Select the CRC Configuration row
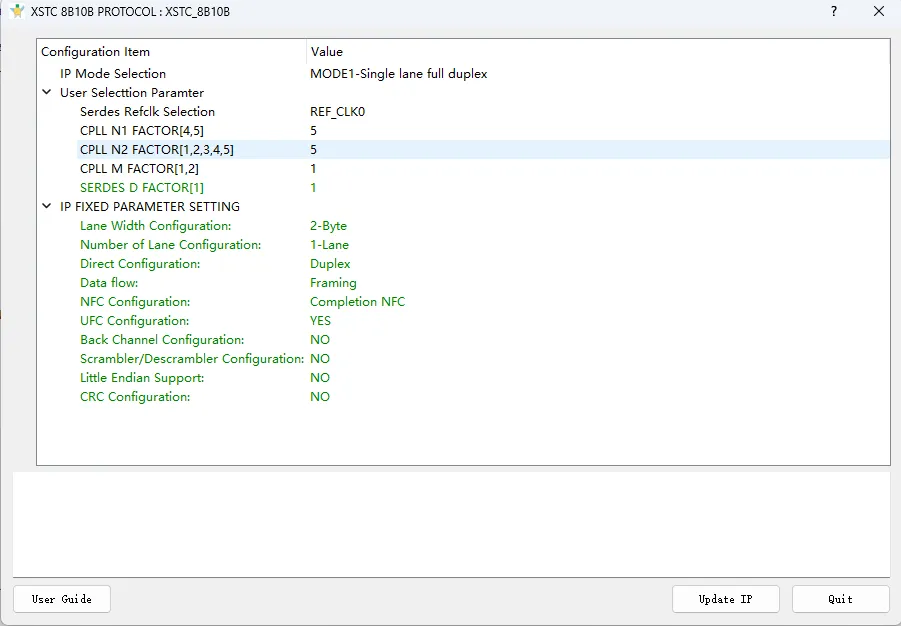 [134, 397]
